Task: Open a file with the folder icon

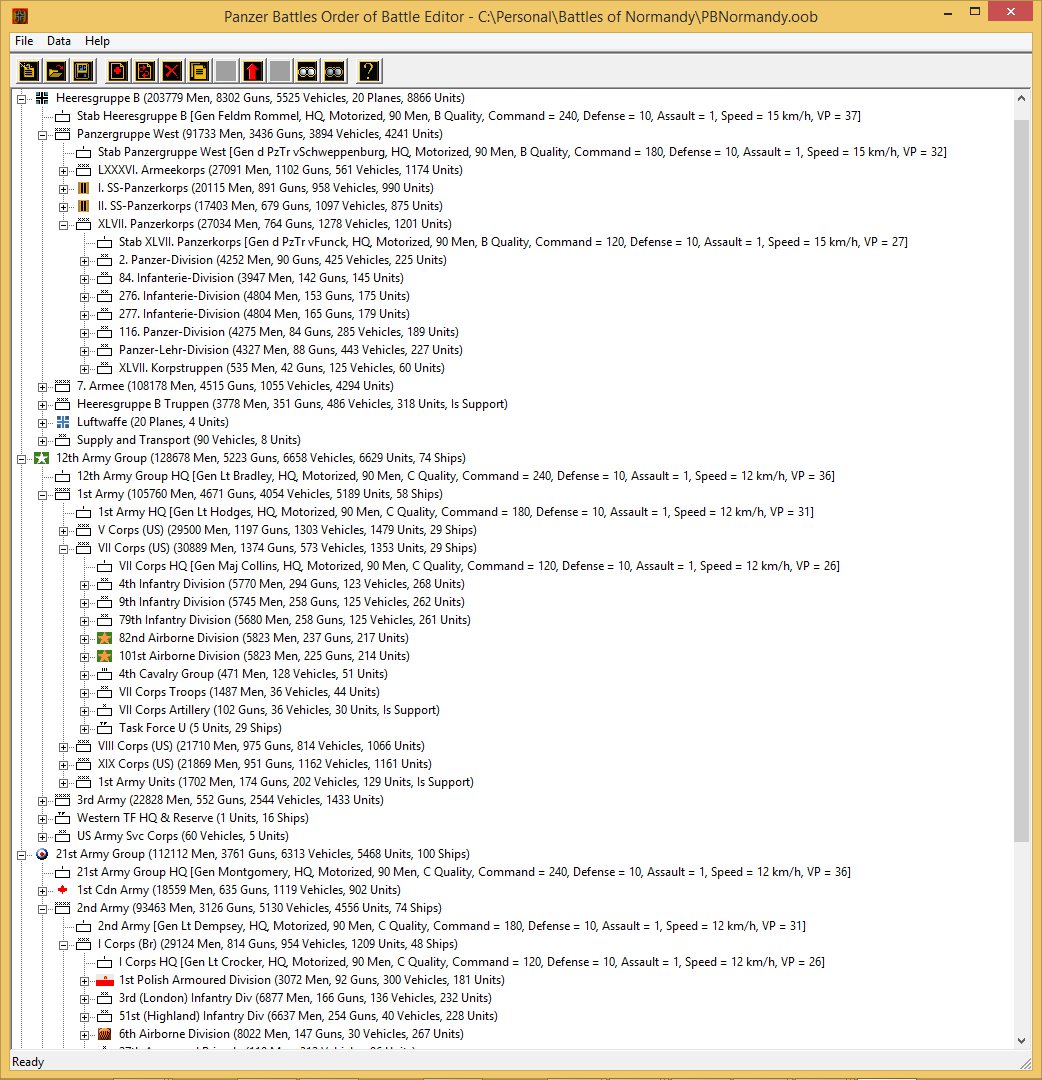Action: [x=56, y=71]
